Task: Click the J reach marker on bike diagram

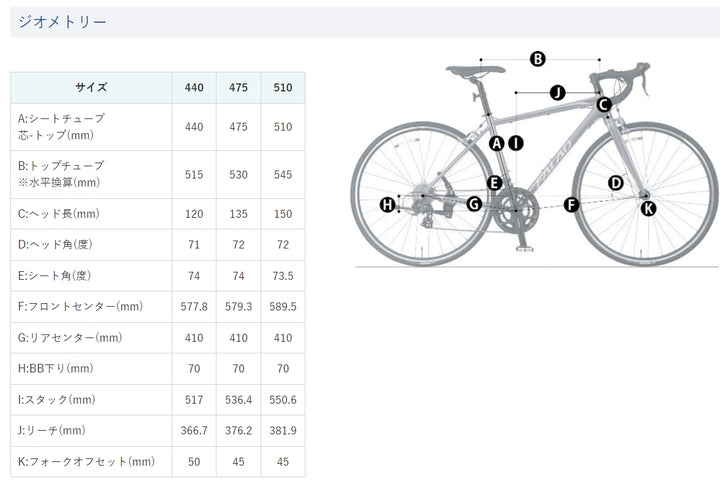Action: point(558,92)
